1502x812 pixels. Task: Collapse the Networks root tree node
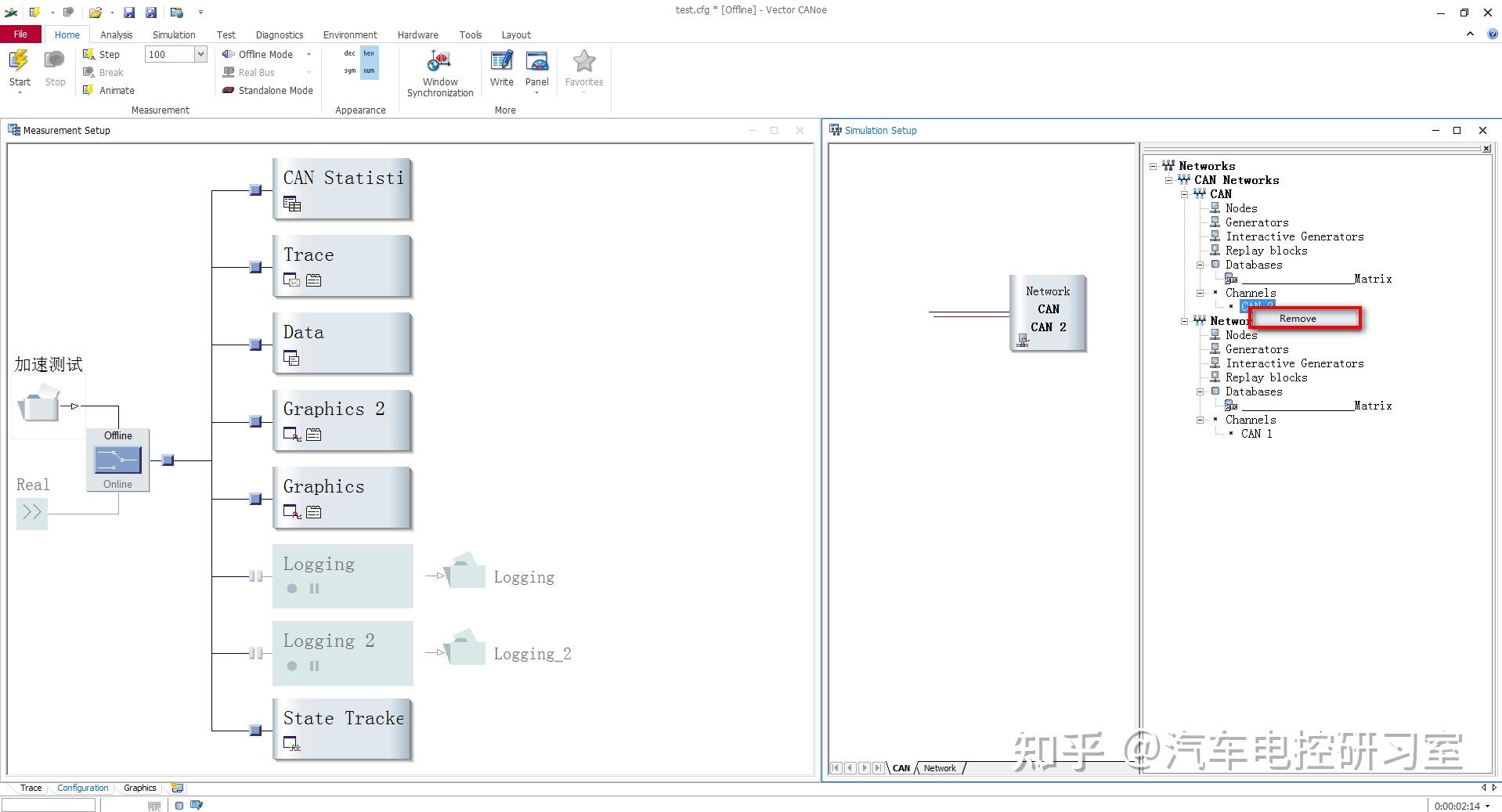click(1153, 166)
